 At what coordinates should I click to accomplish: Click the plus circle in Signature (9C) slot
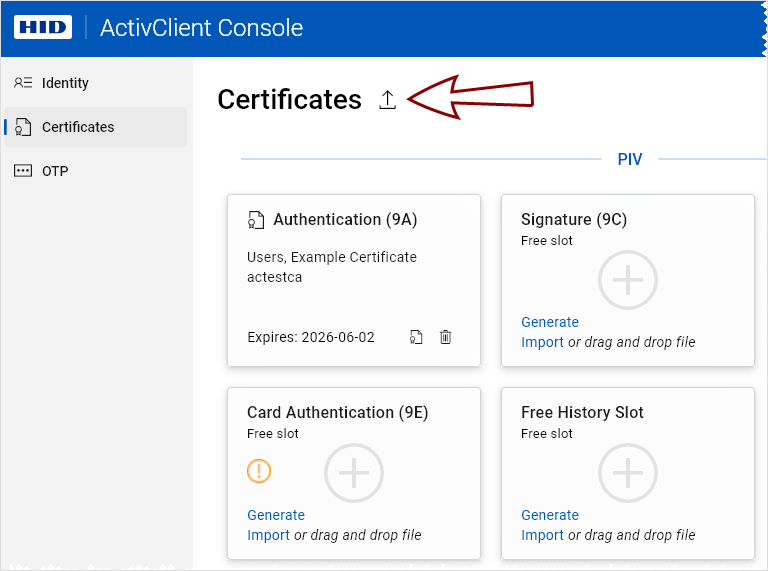(627, 280)
